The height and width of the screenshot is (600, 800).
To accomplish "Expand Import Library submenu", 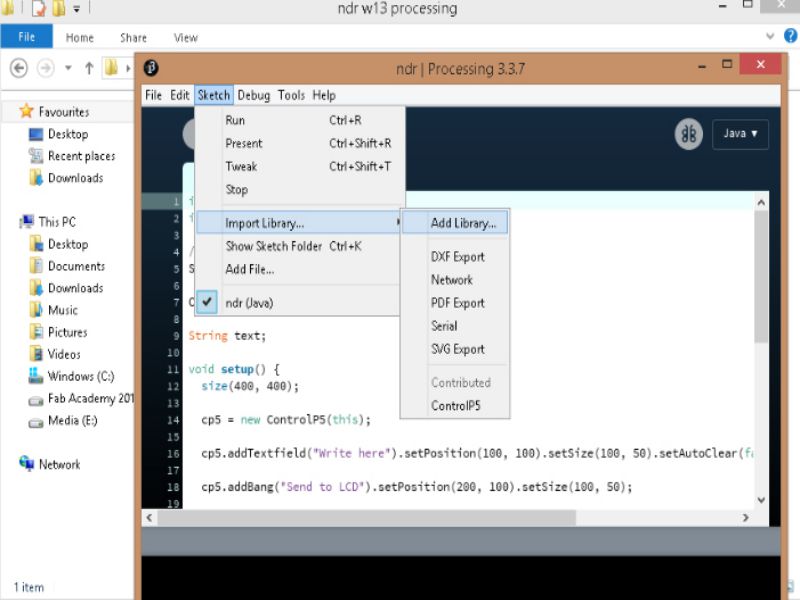I will 298,223.
